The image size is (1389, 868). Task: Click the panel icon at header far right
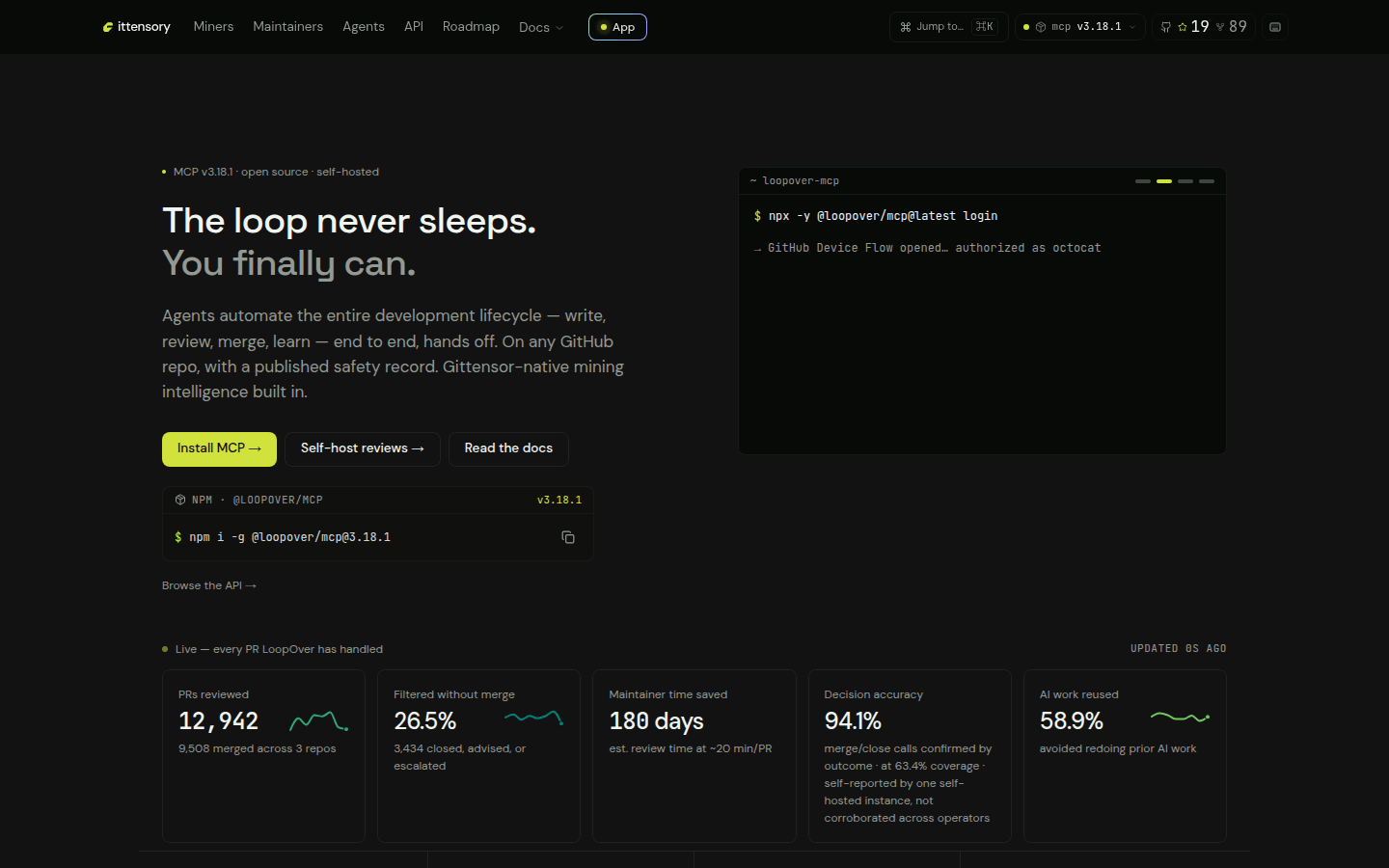1275,27
